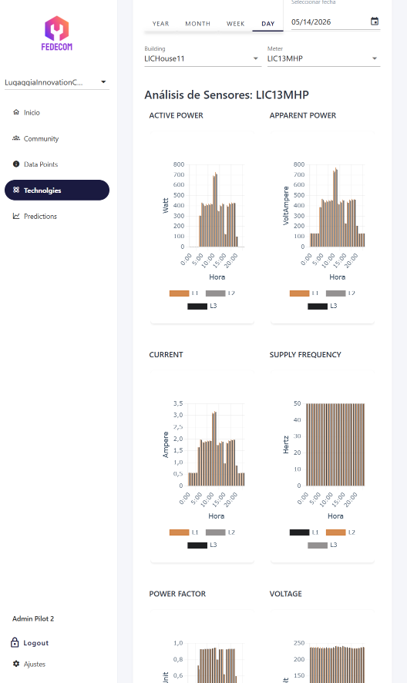Open the Technolgies menu item

(57, 190)
